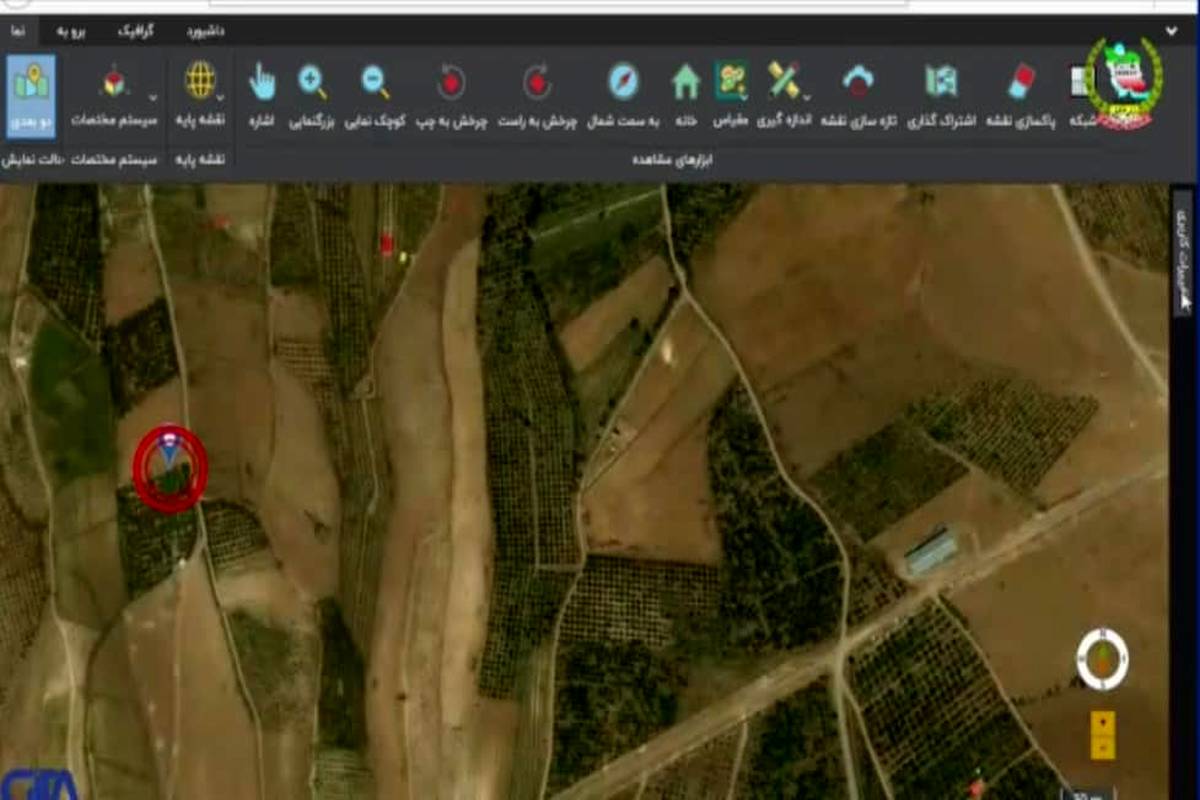Switch to the Dashboard (داشبورد) tab
The width and height of the screenshot is (1200, 800).
205,31
